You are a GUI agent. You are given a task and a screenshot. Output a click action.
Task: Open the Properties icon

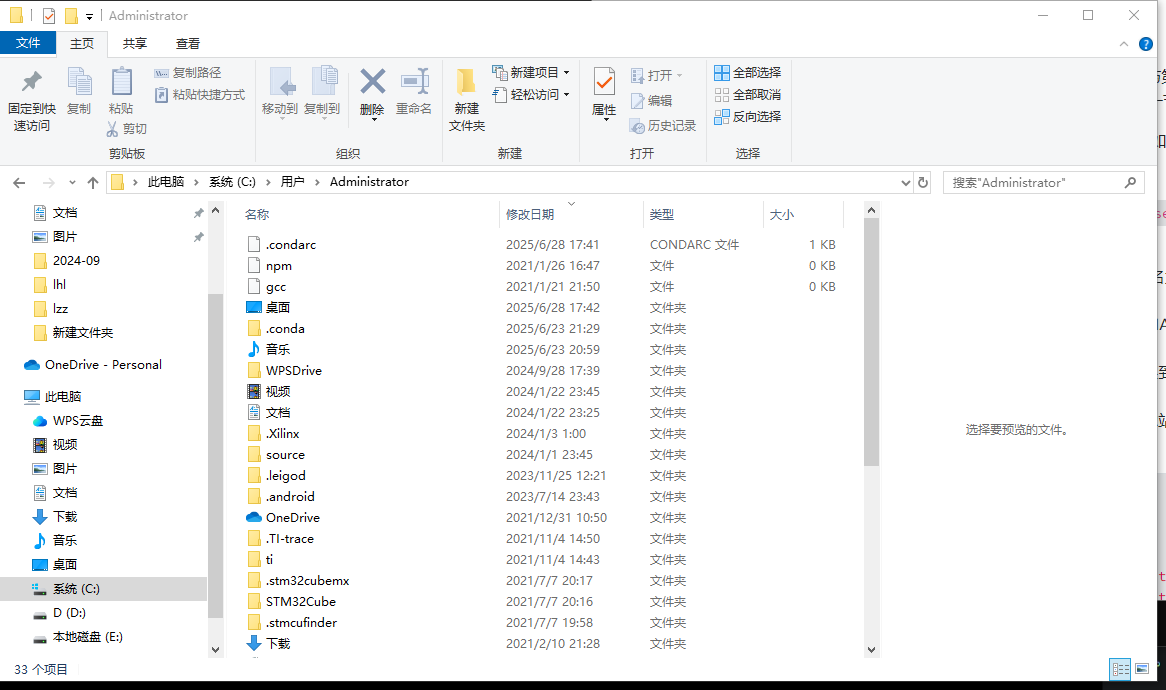604,93
